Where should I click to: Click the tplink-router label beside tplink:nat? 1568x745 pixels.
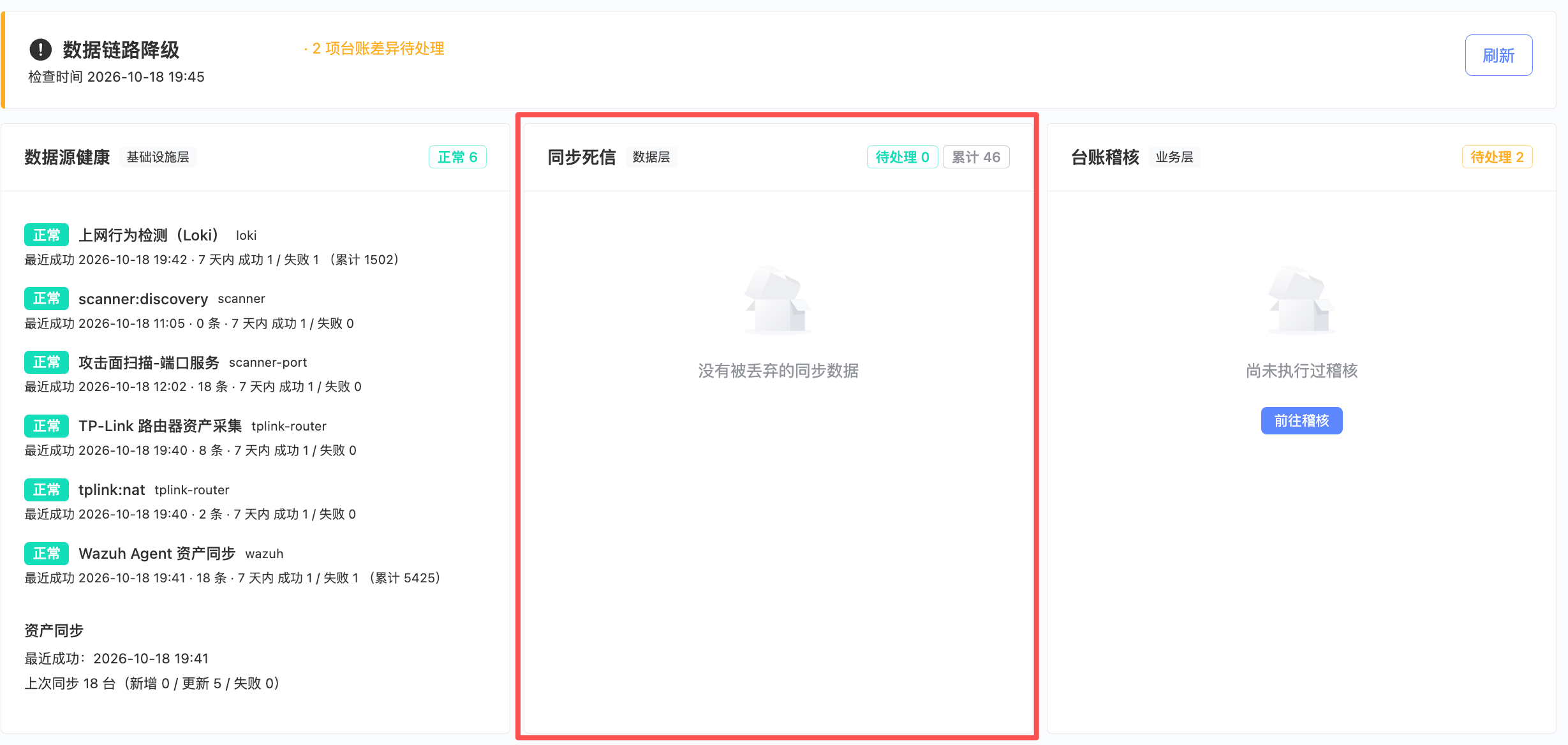click(x=192, y=490)
